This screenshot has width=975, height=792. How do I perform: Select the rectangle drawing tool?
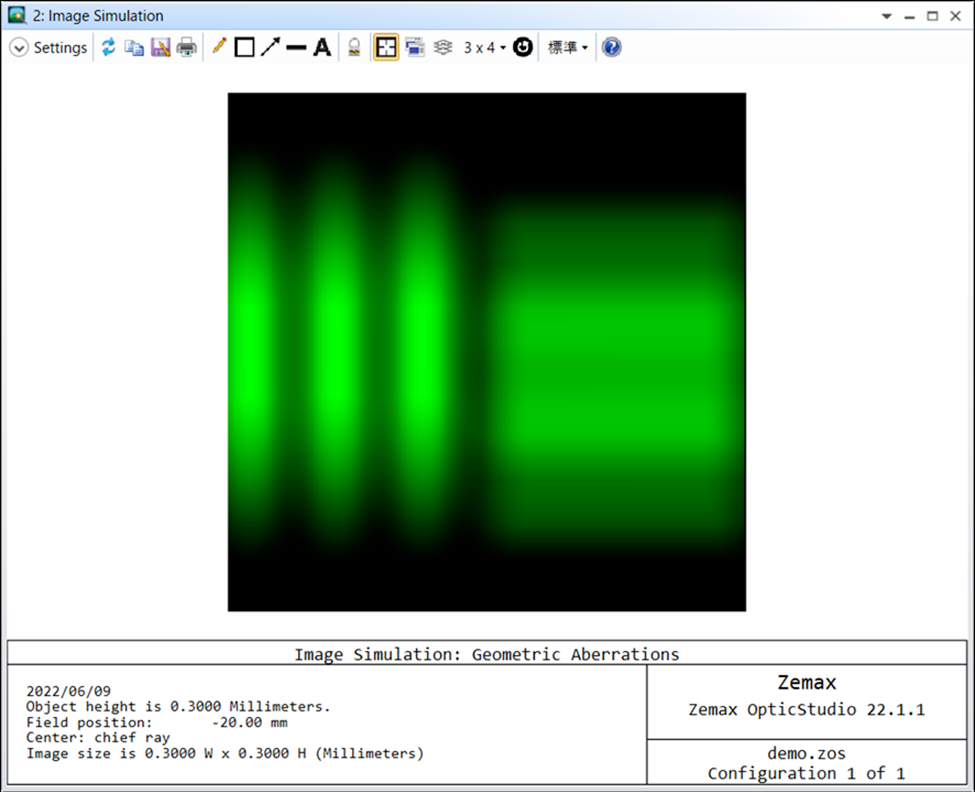244,48
